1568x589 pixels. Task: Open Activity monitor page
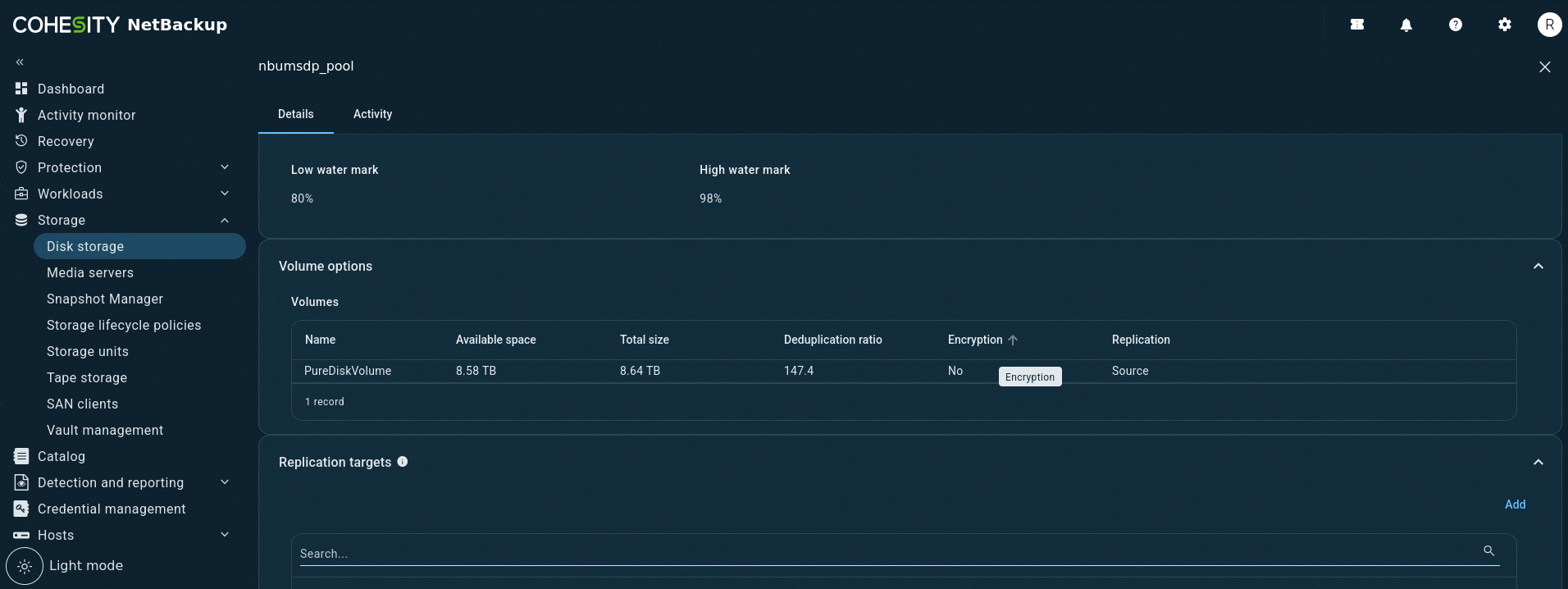point(87,115)
